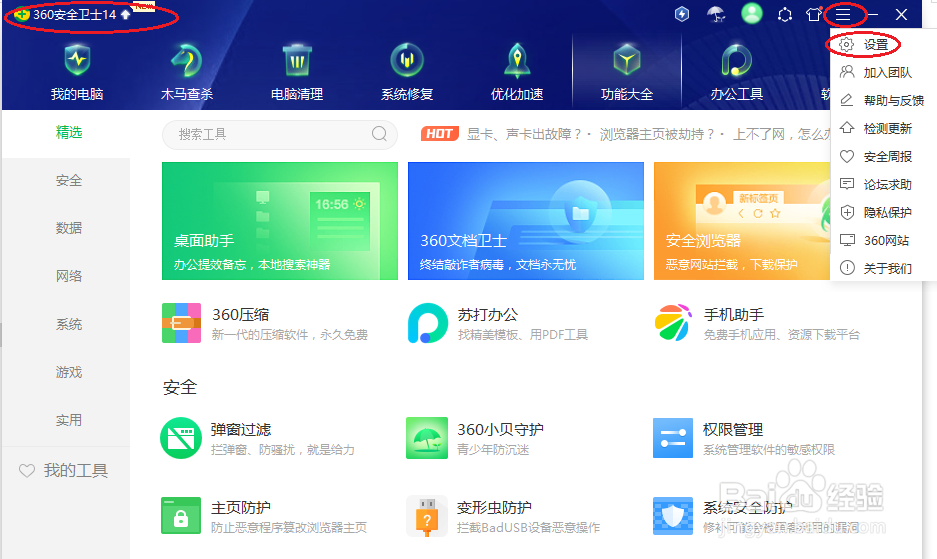Image resolution: width=937 pixels, height=559 pixels.
Task: Select 功能大全 cube icon
Action: (x=627, y=60)
